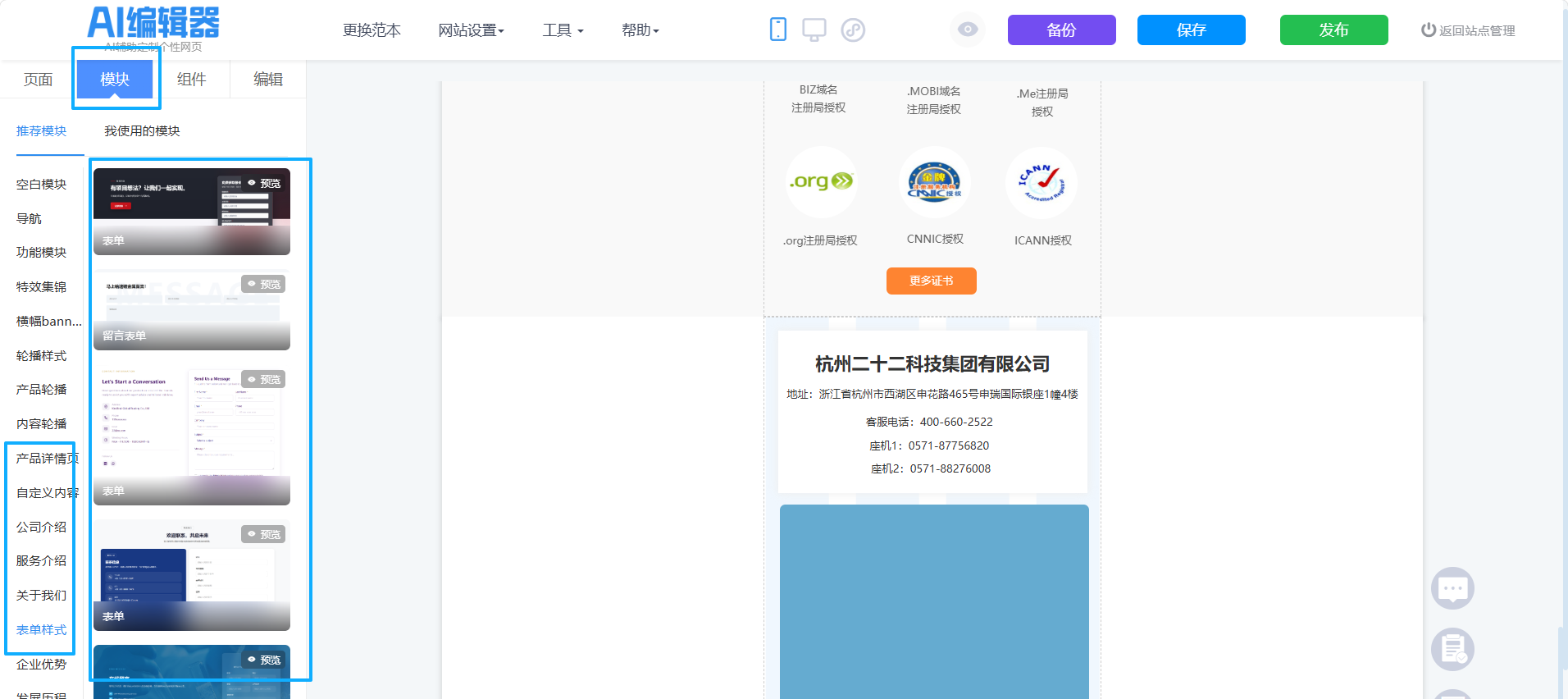Preview the first dark 表单 template
The height and width of the screenshot is (699, 1568).
pyautogui.click(x=265, y=183)
